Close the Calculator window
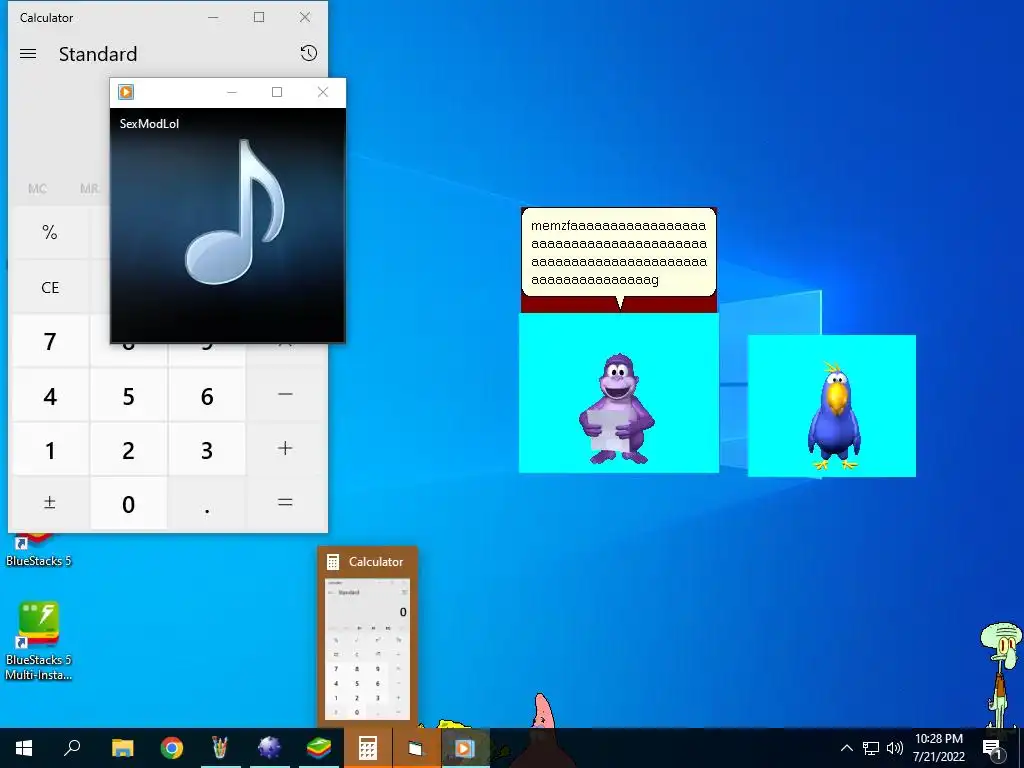 coord(305,18)
